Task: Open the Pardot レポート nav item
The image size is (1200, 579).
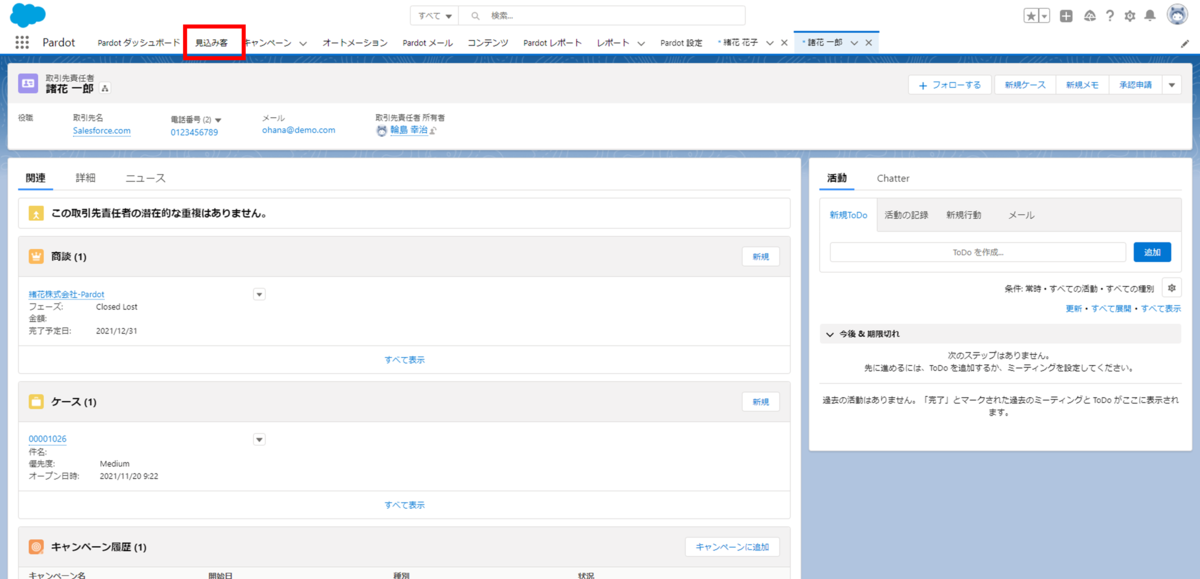Action: [552, 43]
